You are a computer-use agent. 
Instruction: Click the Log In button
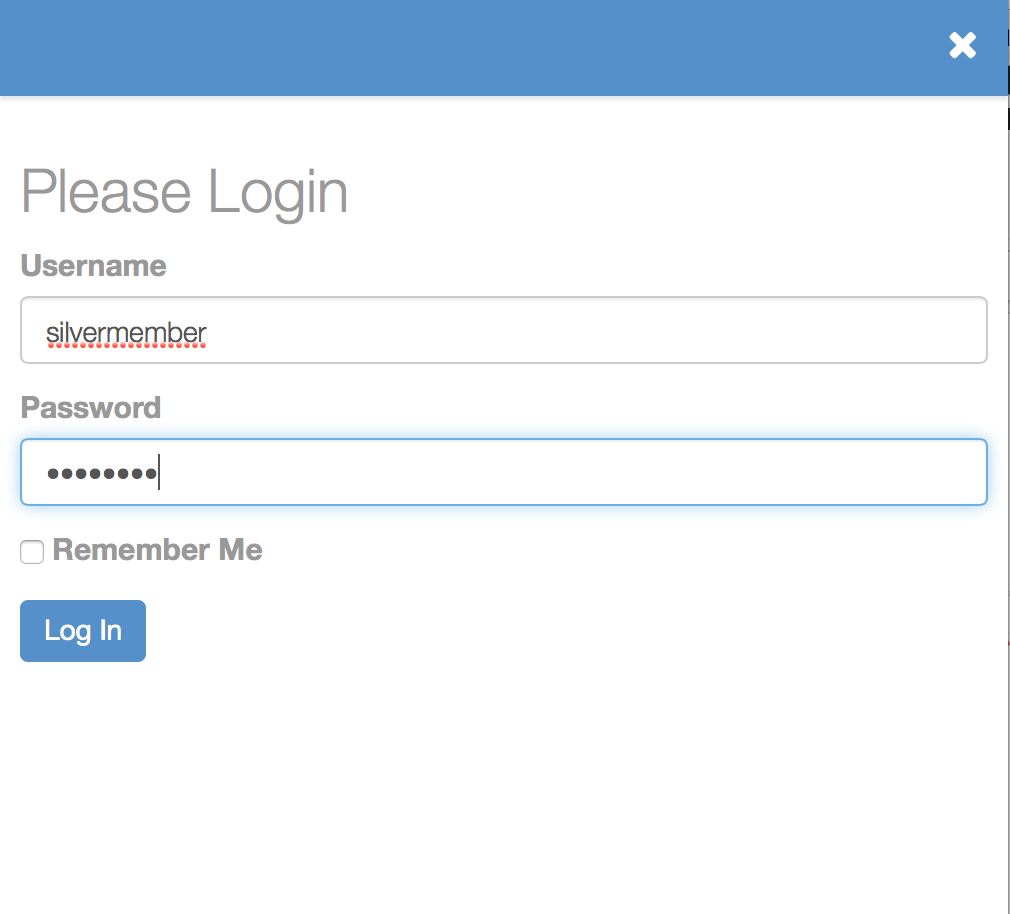(x=82, y=631)
